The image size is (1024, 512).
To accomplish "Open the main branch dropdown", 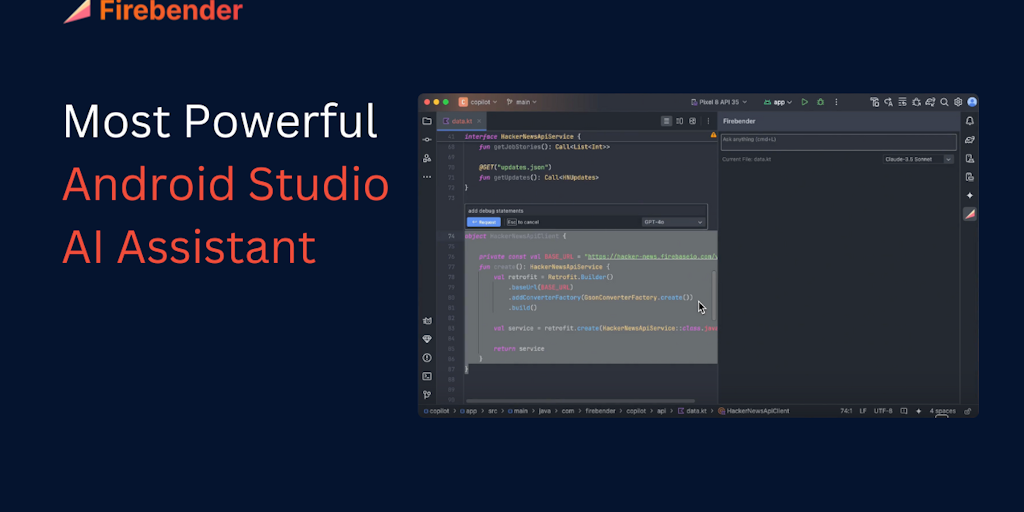I will 522,102.
